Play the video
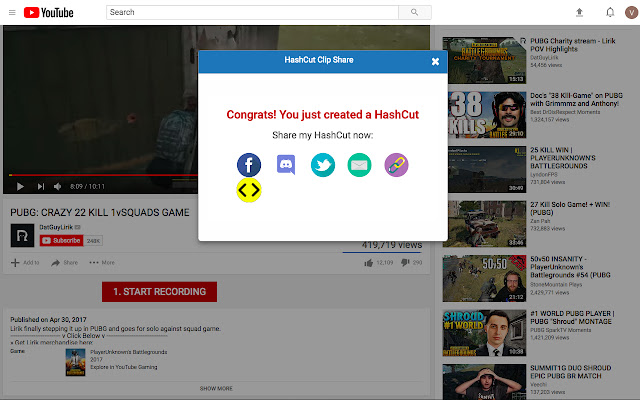This screenshot has height=400, width=640. click(20, 187)
